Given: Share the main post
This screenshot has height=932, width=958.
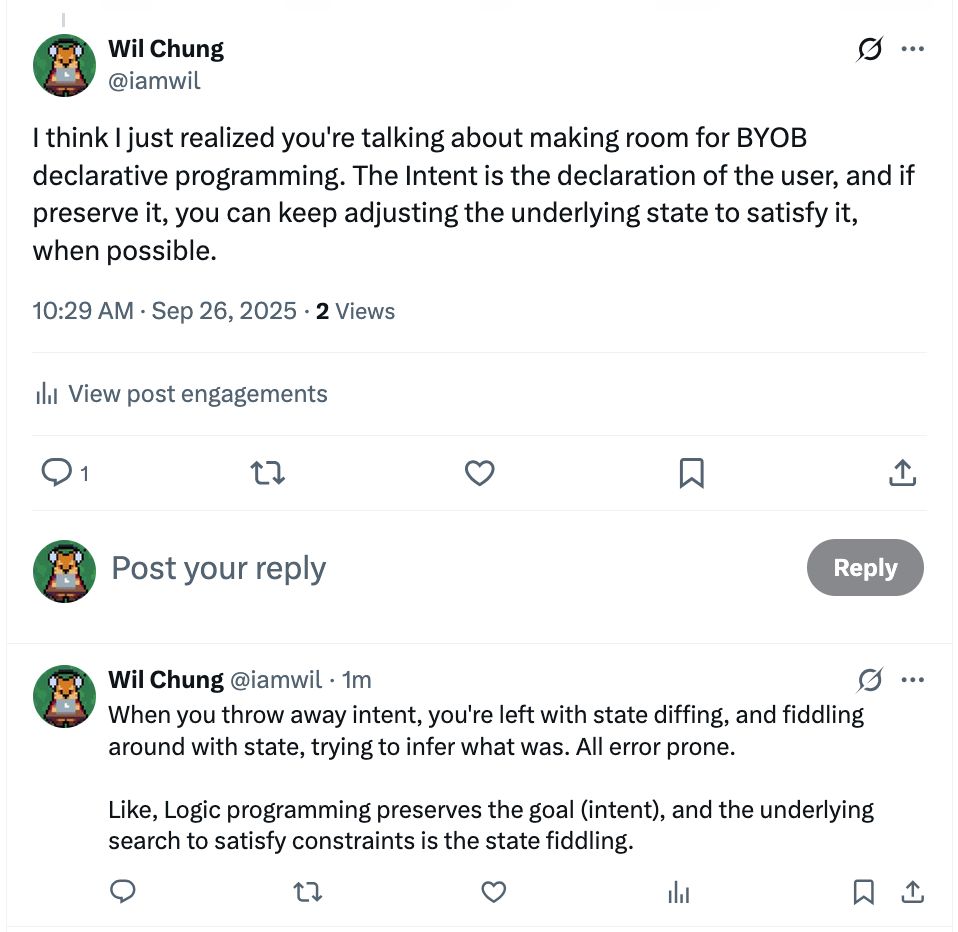Looking at the screenshot, I should click(x=902, y=473).
